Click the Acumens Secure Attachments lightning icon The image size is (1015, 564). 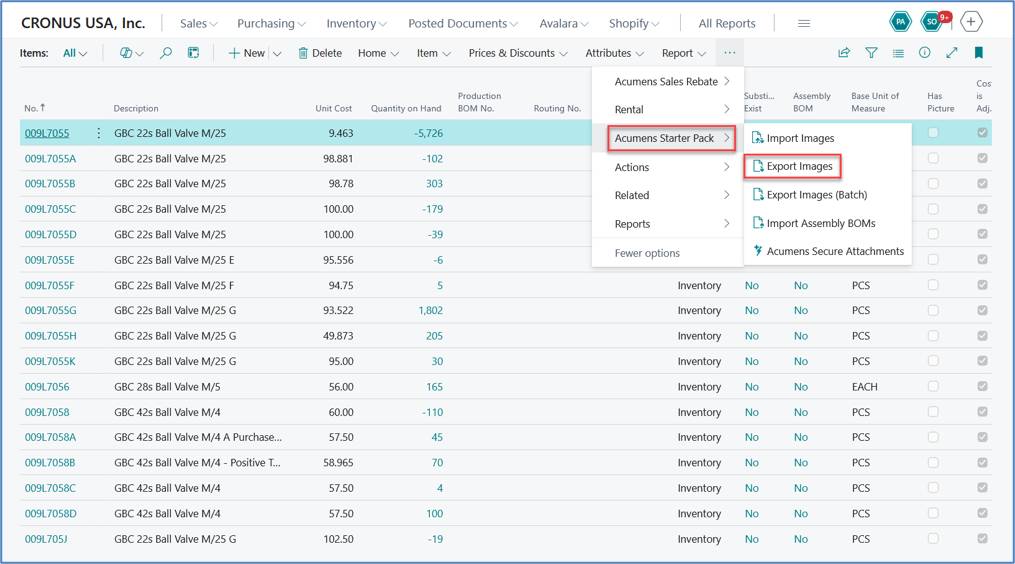click(757, 251)
